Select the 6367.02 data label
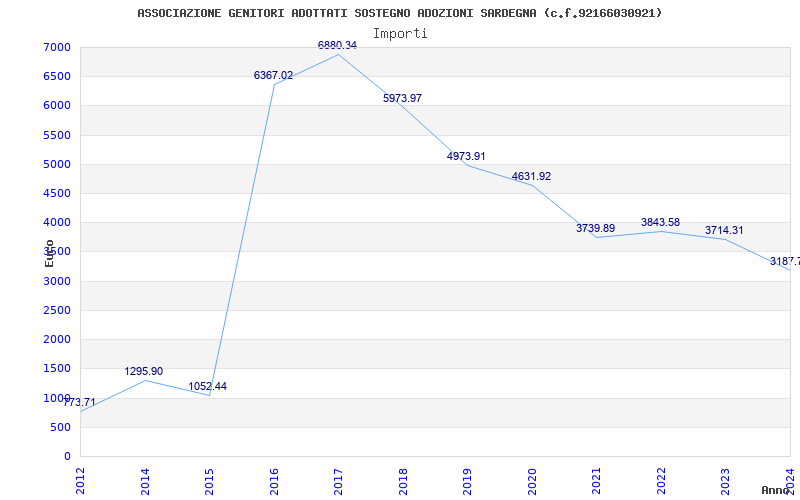The image size is (800, 500). click(x=273, y=76)
